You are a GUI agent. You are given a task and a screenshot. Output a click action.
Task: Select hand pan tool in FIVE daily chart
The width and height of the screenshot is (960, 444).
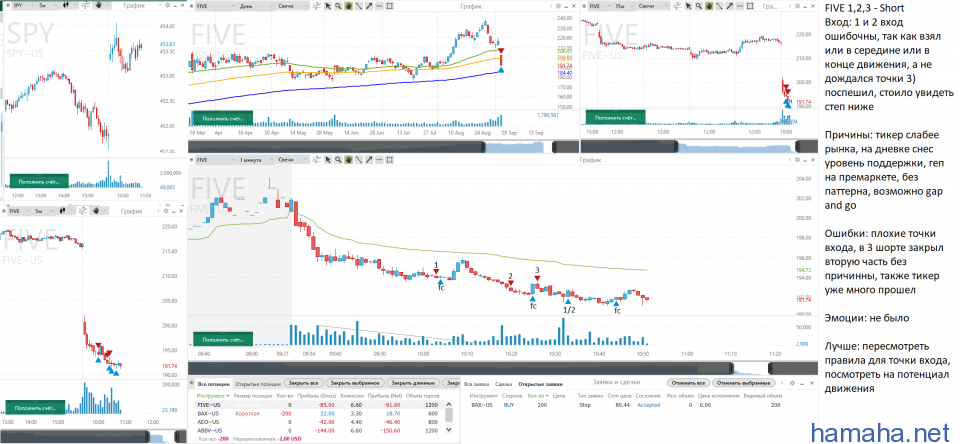click(x=348, y=6)
